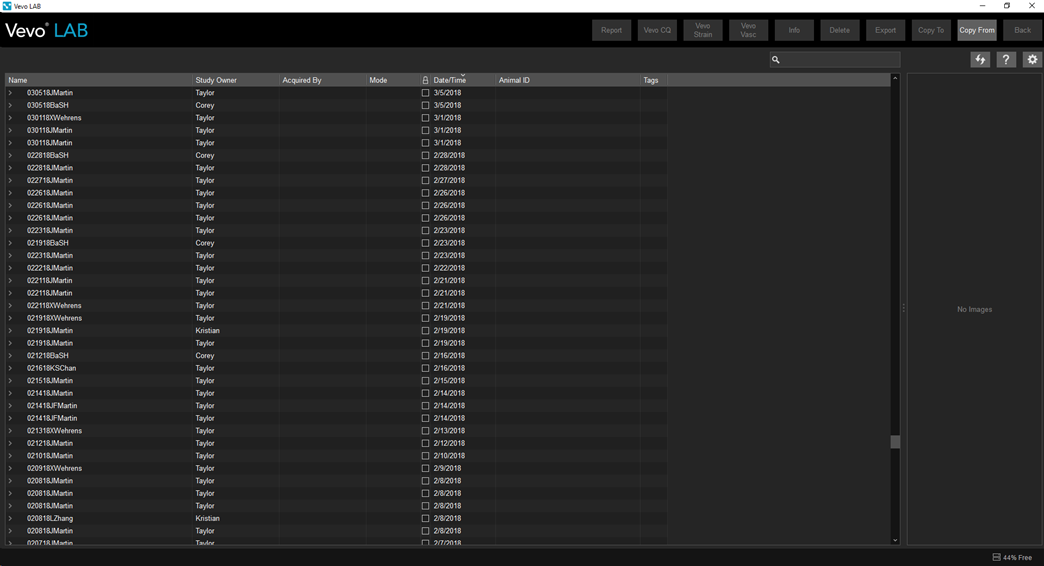Sort by Date/Time column header
Viewport: 1044px width, 566px height.
pos(463,80)
